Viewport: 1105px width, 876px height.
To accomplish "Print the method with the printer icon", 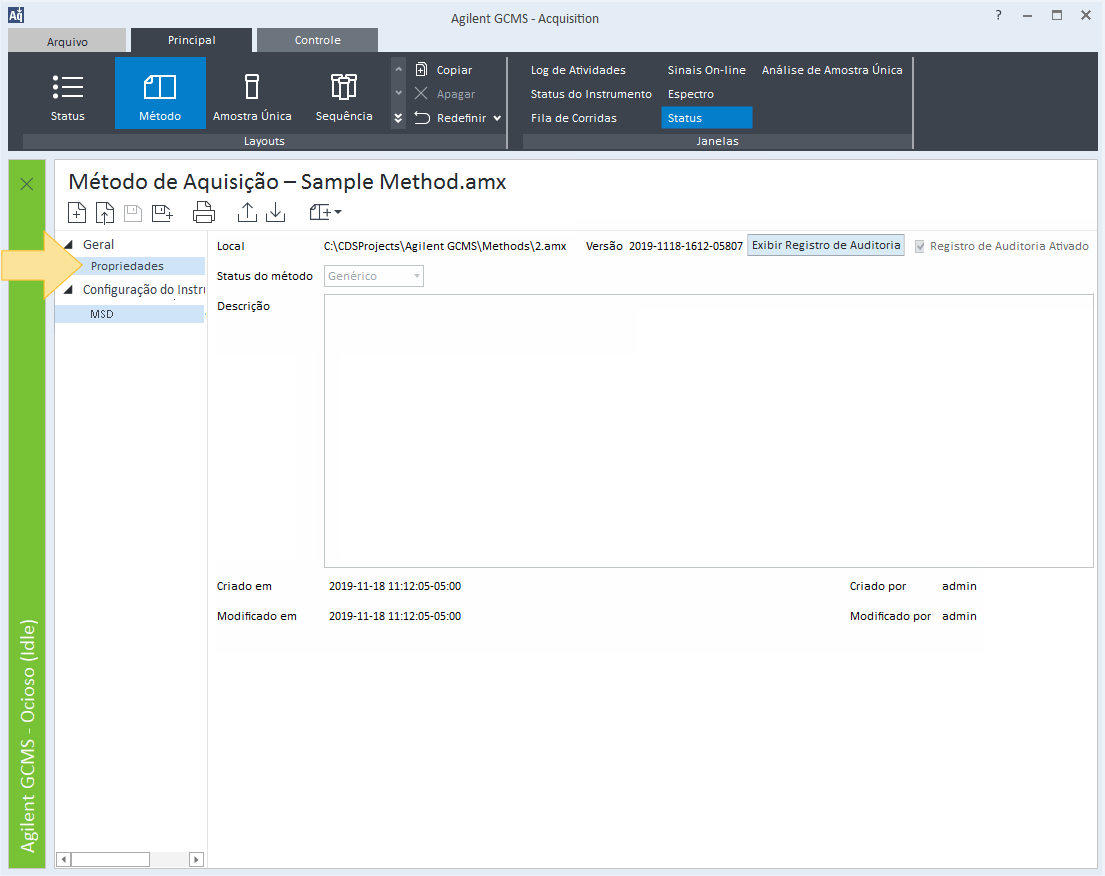I will pos(204,212).
